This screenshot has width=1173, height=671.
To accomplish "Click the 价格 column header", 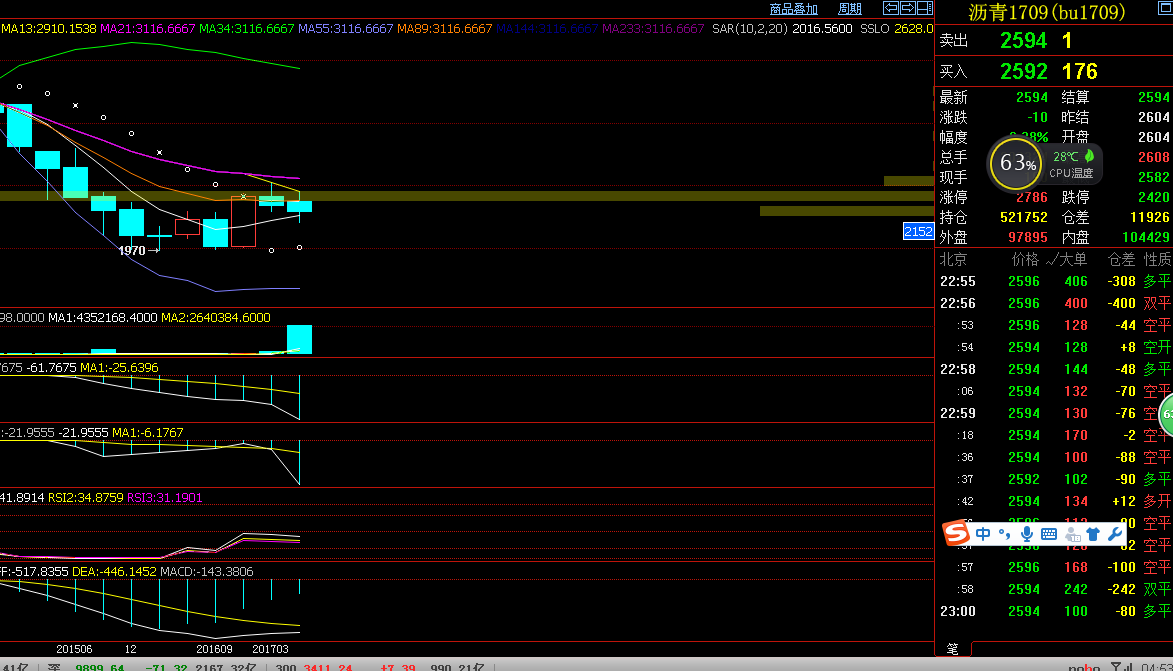I will point(1025,259).
